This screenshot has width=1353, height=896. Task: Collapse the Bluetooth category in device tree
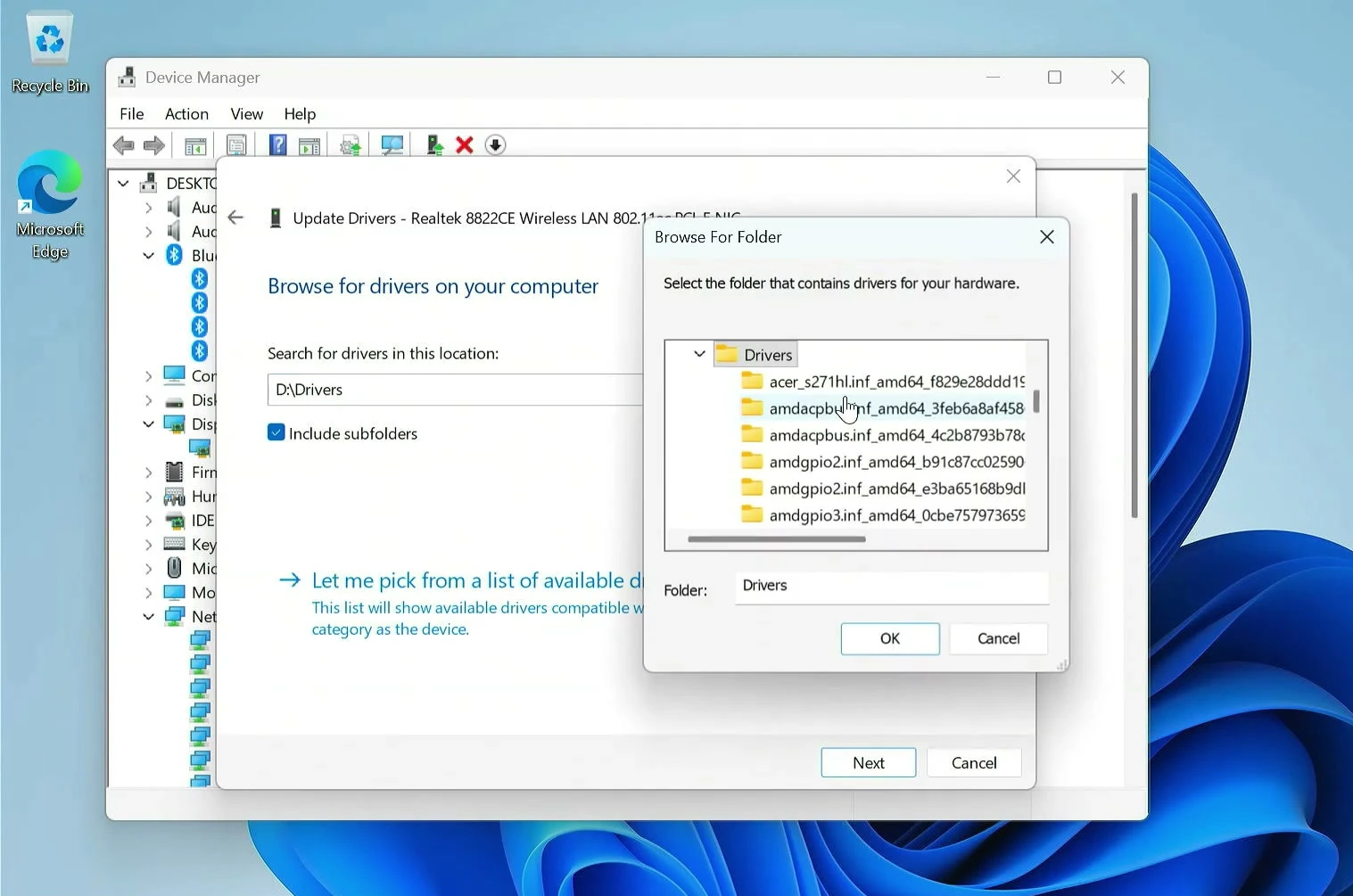149,256
